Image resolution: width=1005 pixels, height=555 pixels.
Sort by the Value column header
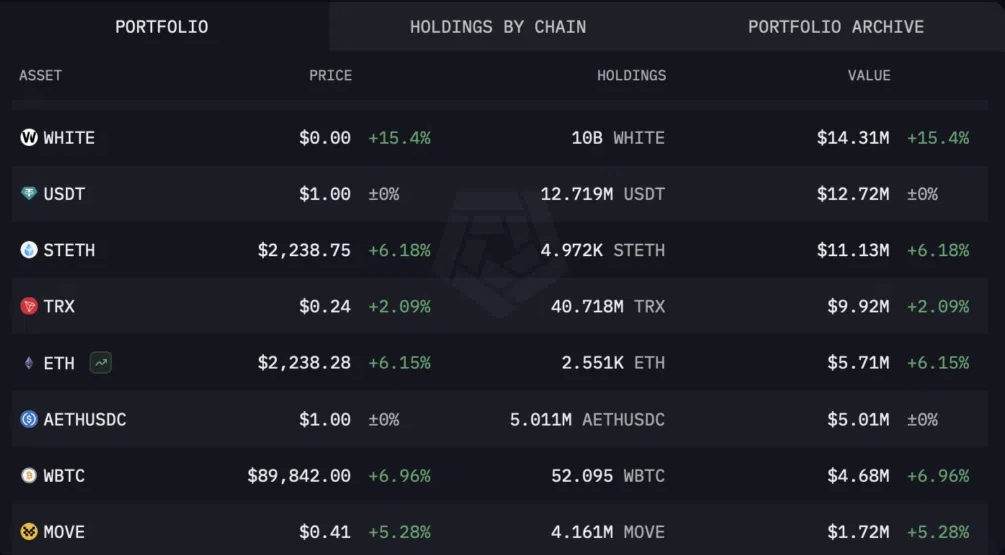pyautogui.click(x=869, y=75)
